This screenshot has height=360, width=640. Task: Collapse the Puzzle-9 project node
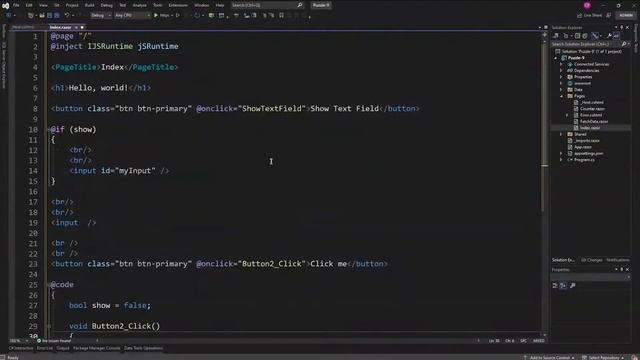pyautogui.click(x=556, y=58)
